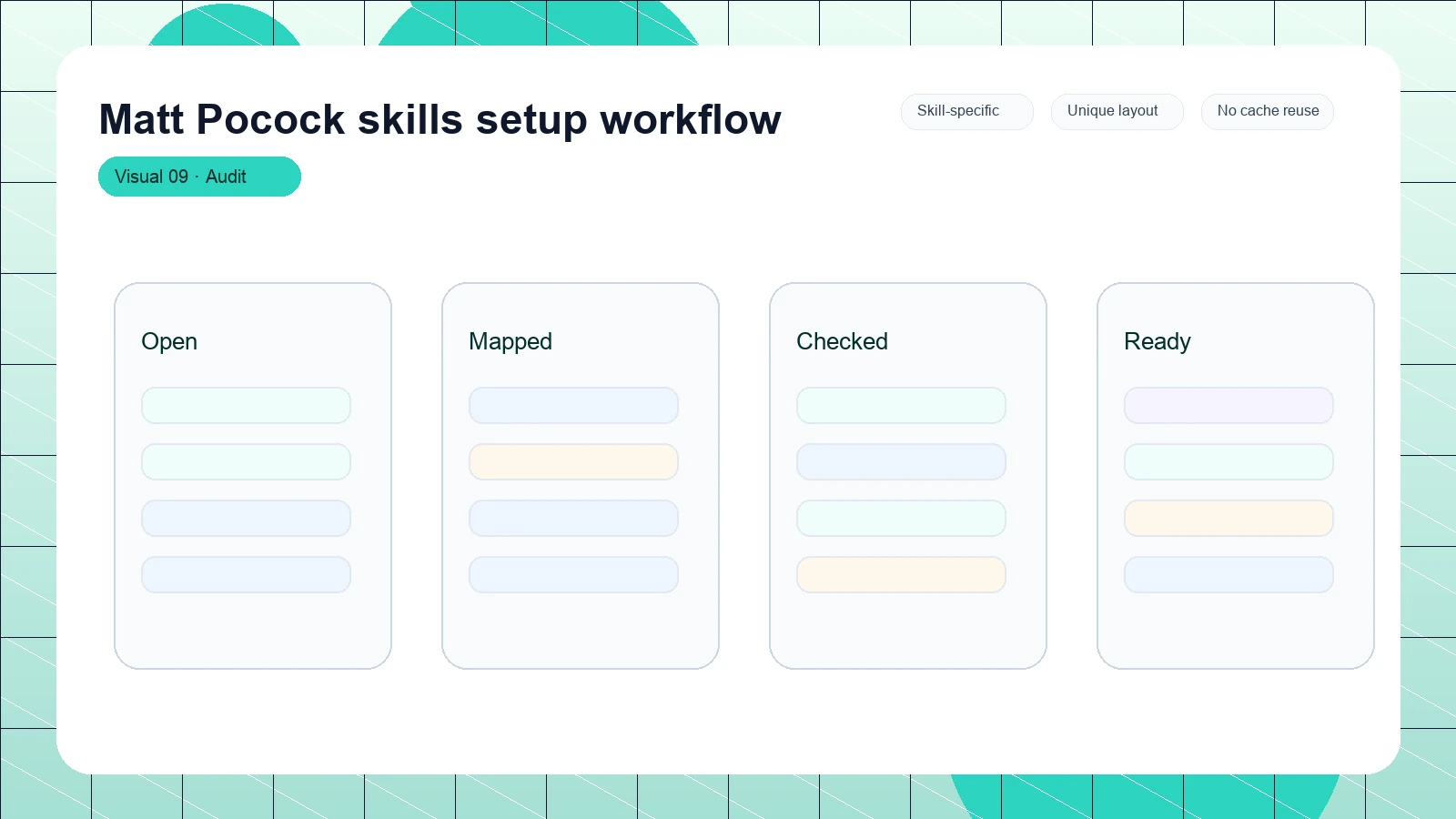The height and width of the screenshot is (819, 1456).
Task: Select the orange item bar in Mapped column
Action: pos(573,461)
